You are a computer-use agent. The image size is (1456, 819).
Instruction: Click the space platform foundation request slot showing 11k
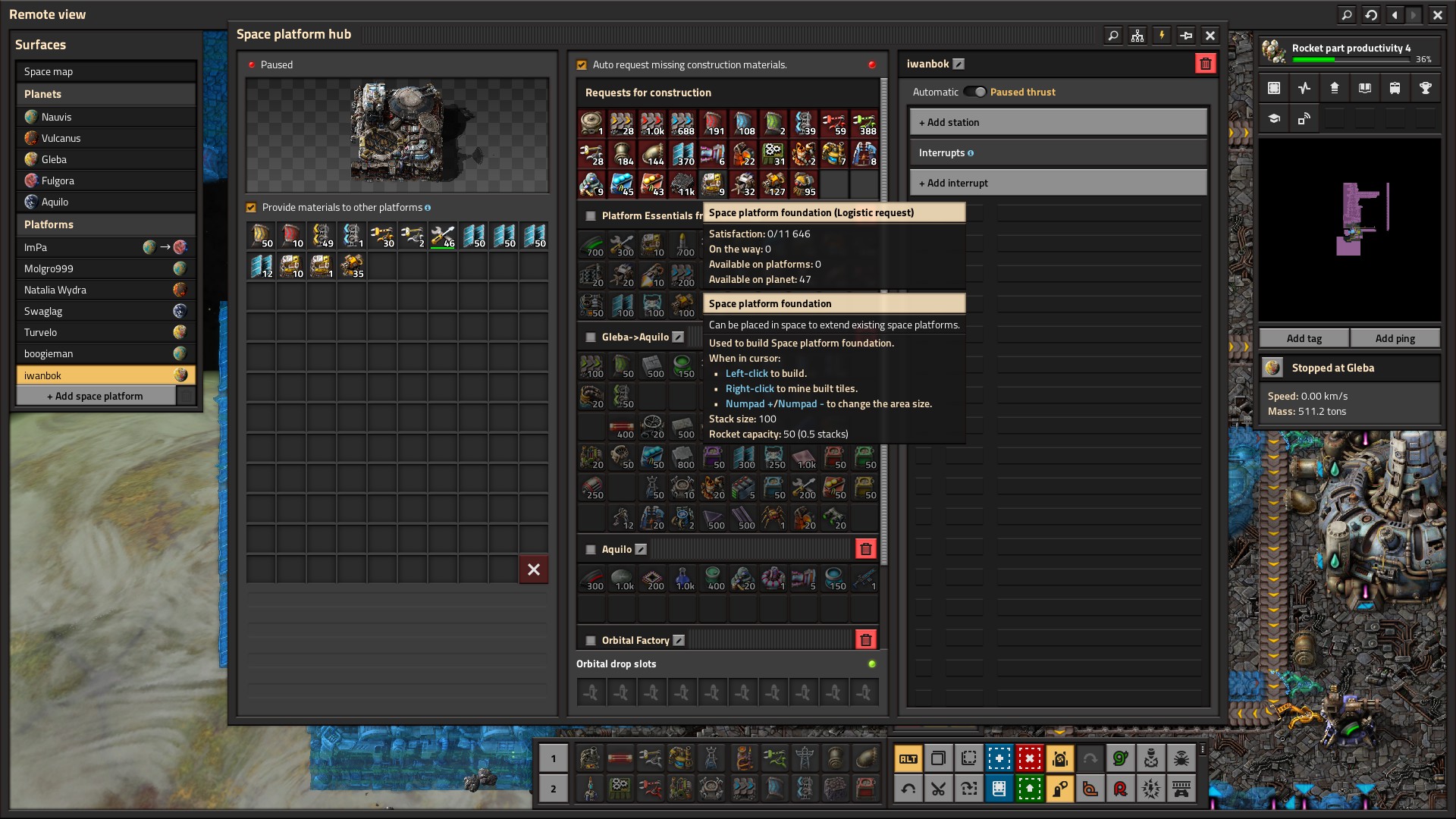pos(682,184)
